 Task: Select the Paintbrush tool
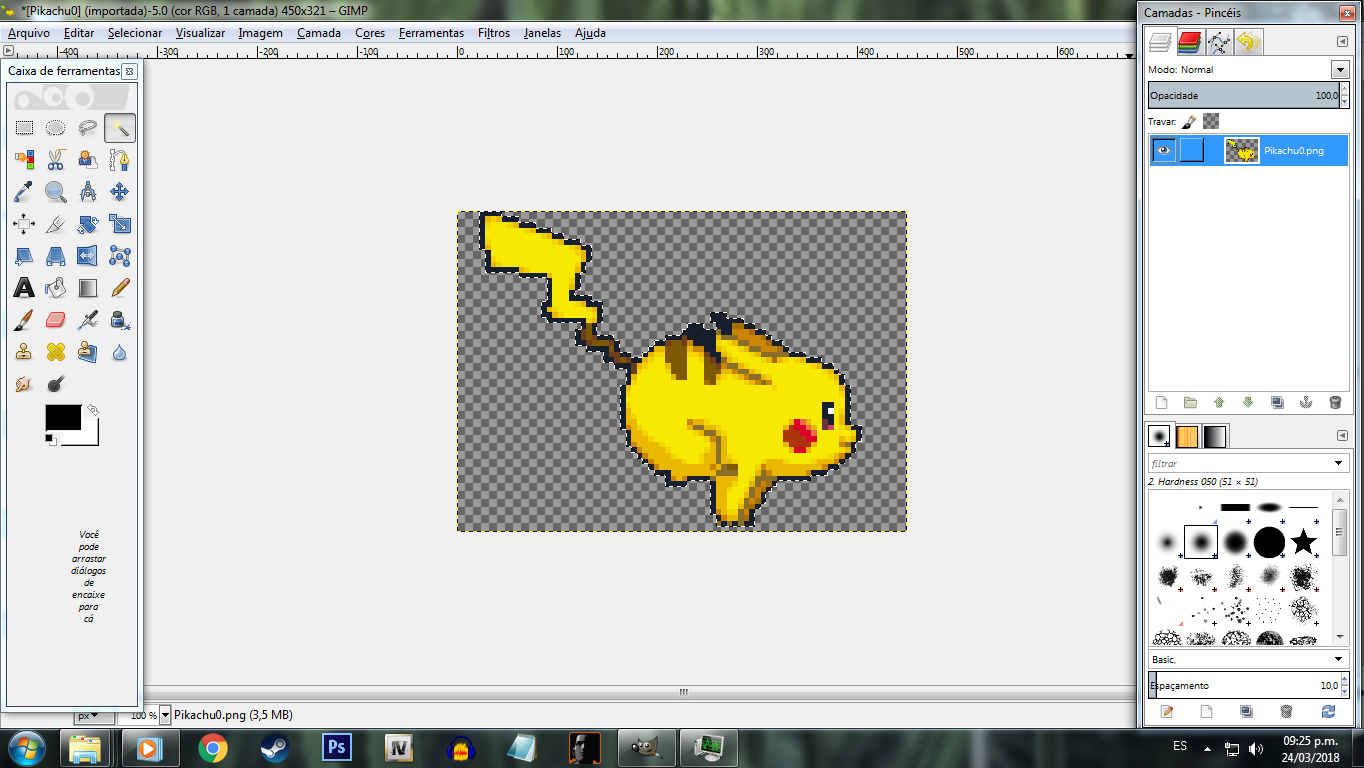[24, 320]
